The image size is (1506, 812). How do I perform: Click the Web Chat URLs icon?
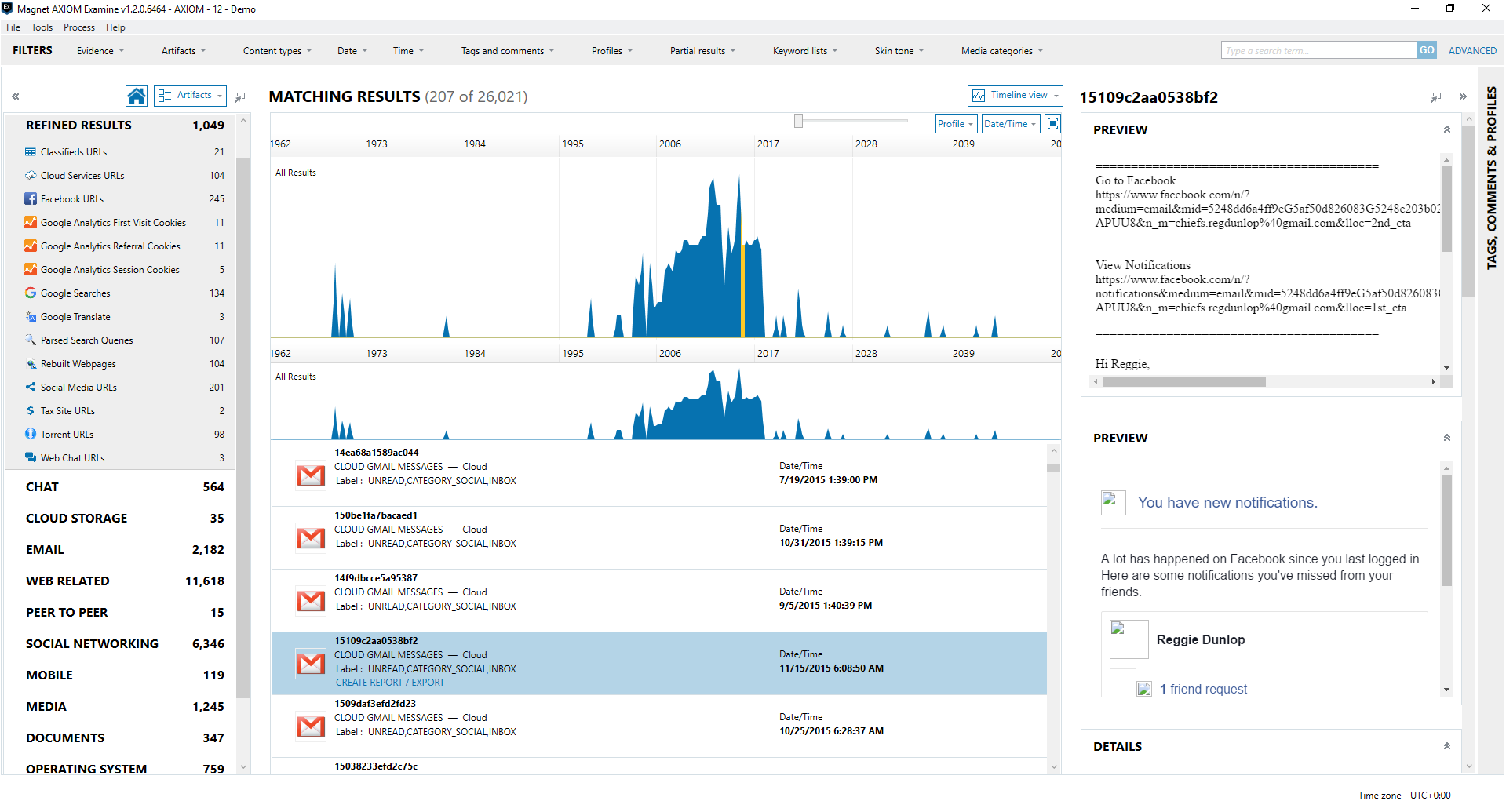tap(31, 458)
